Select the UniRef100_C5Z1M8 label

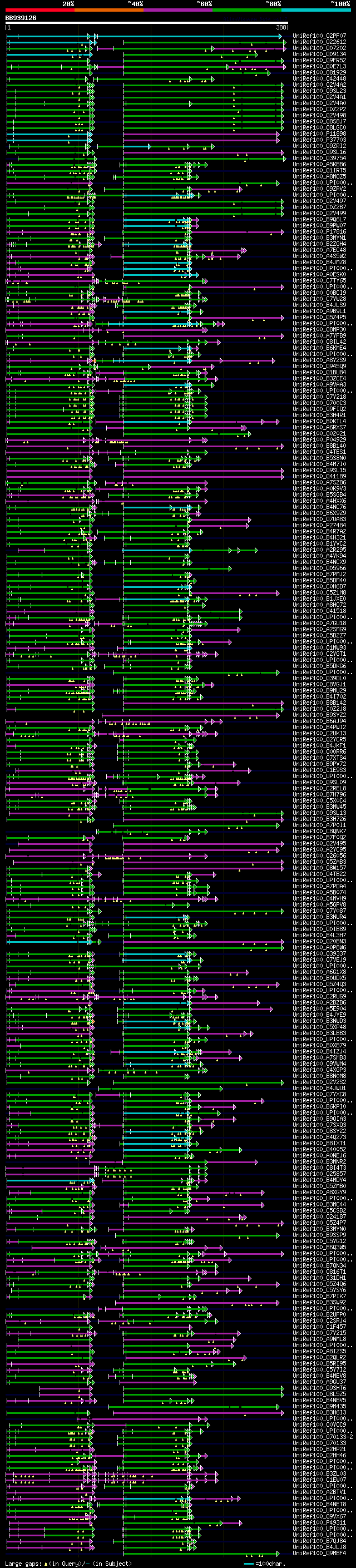tap(319, 593)
